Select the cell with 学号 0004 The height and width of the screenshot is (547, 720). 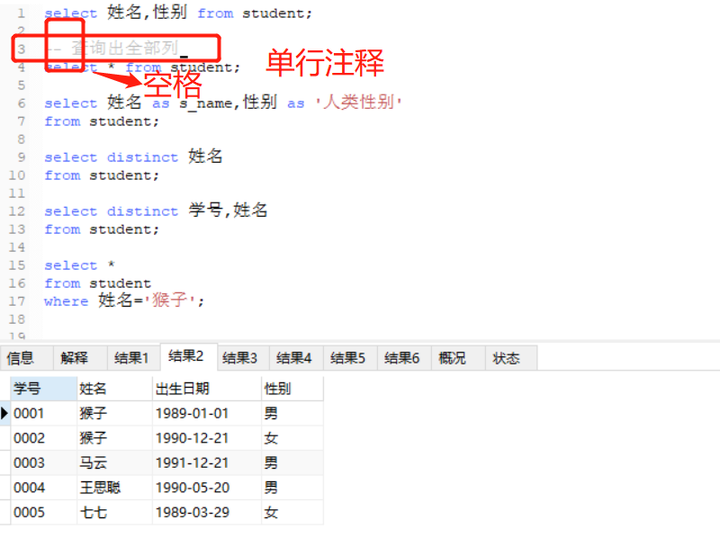(44, 487)
